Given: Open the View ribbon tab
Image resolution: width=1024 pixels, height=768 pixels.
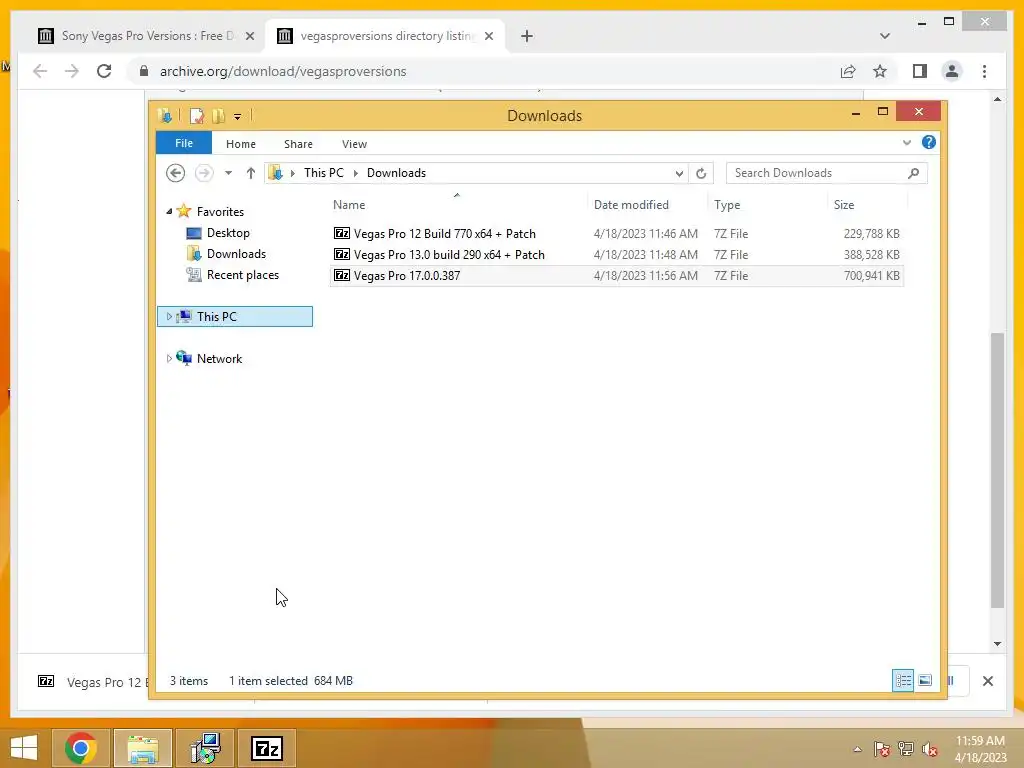Looking at the screenshot, I should [354, 144].
